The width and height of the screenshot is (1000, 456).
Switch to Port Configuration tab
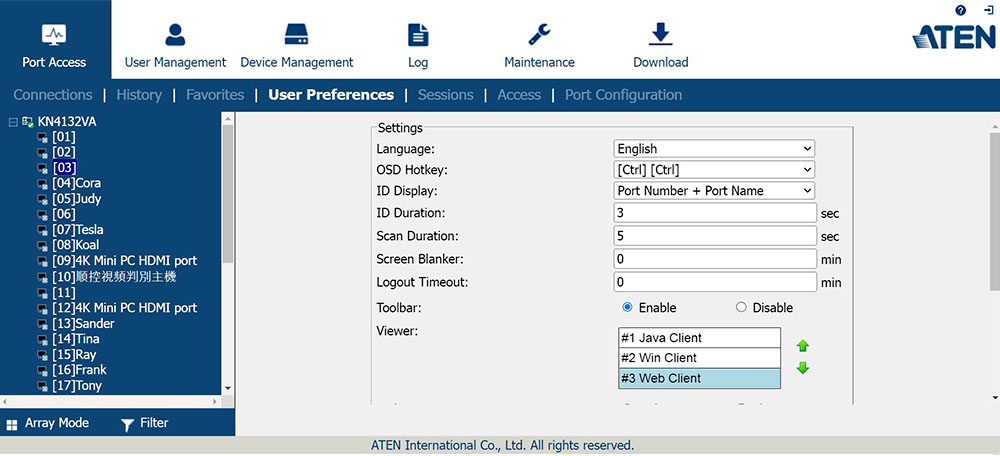[x=623, y=95]
